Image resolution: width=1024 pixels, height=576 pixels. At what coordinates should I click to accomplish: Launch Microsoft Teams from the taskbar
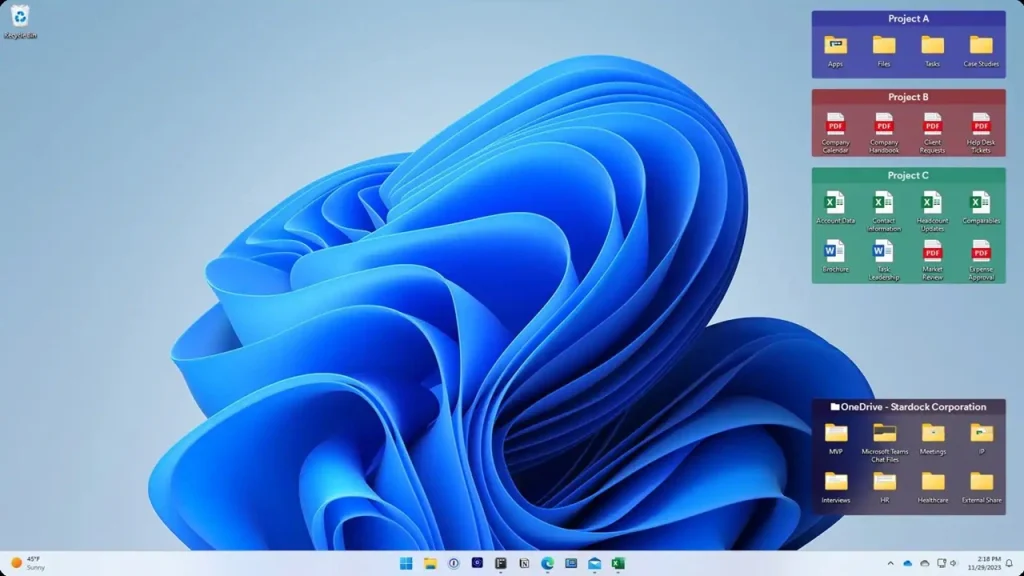570,563
